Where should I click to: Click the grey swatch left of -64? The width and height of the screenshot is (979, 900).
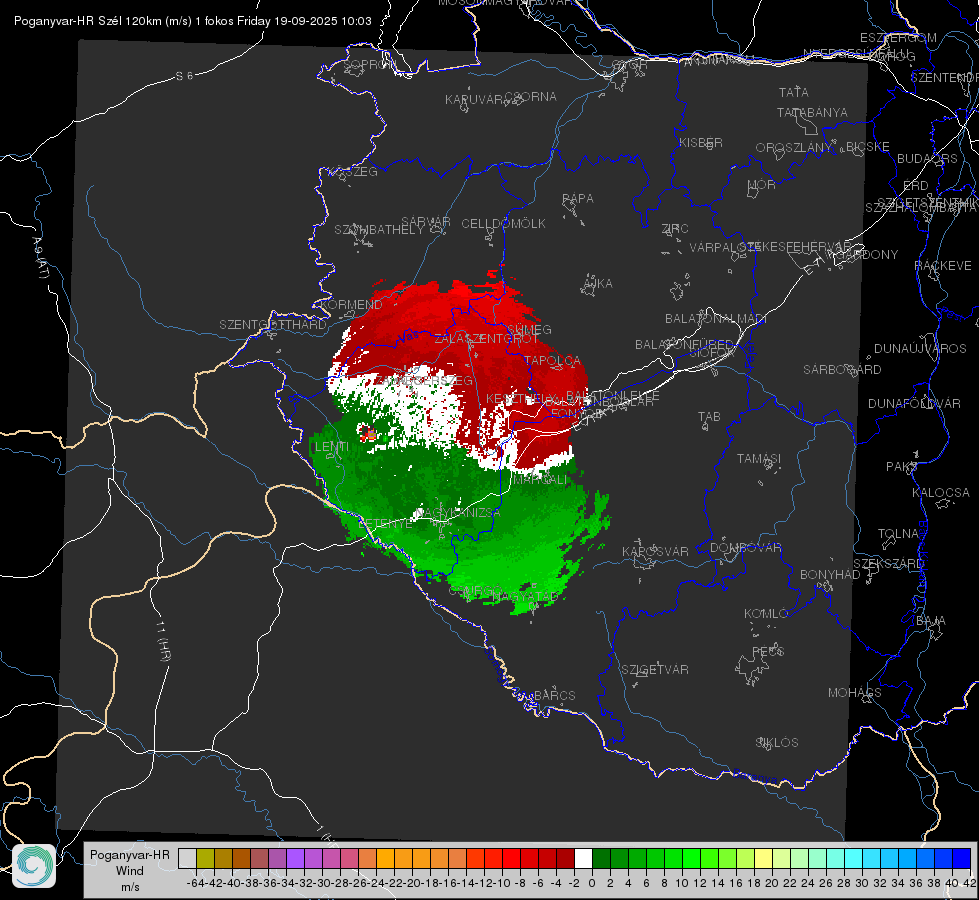tap(187, 858)
